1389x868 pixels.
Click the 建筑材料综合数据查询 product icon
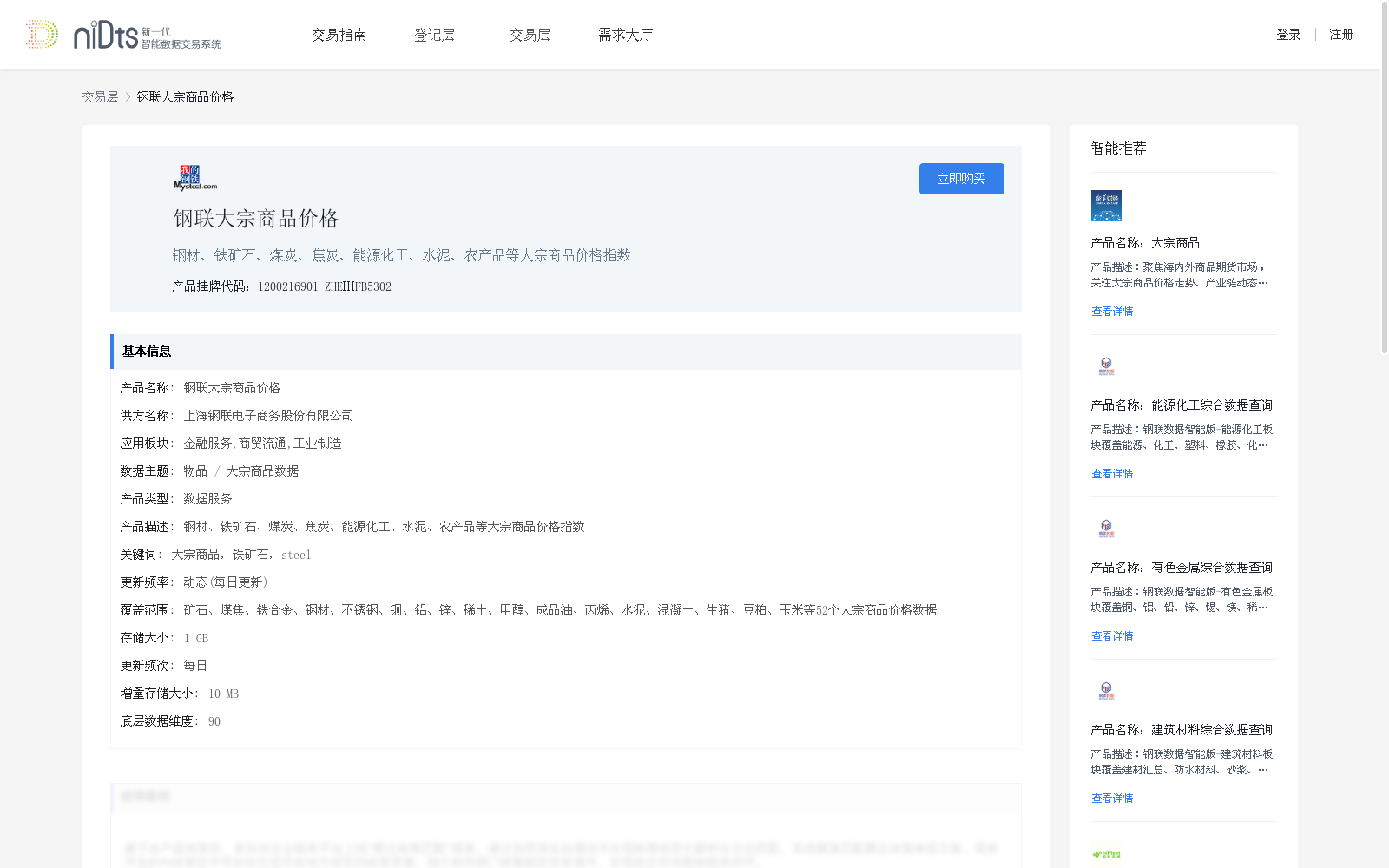(x=1106, y=691)
